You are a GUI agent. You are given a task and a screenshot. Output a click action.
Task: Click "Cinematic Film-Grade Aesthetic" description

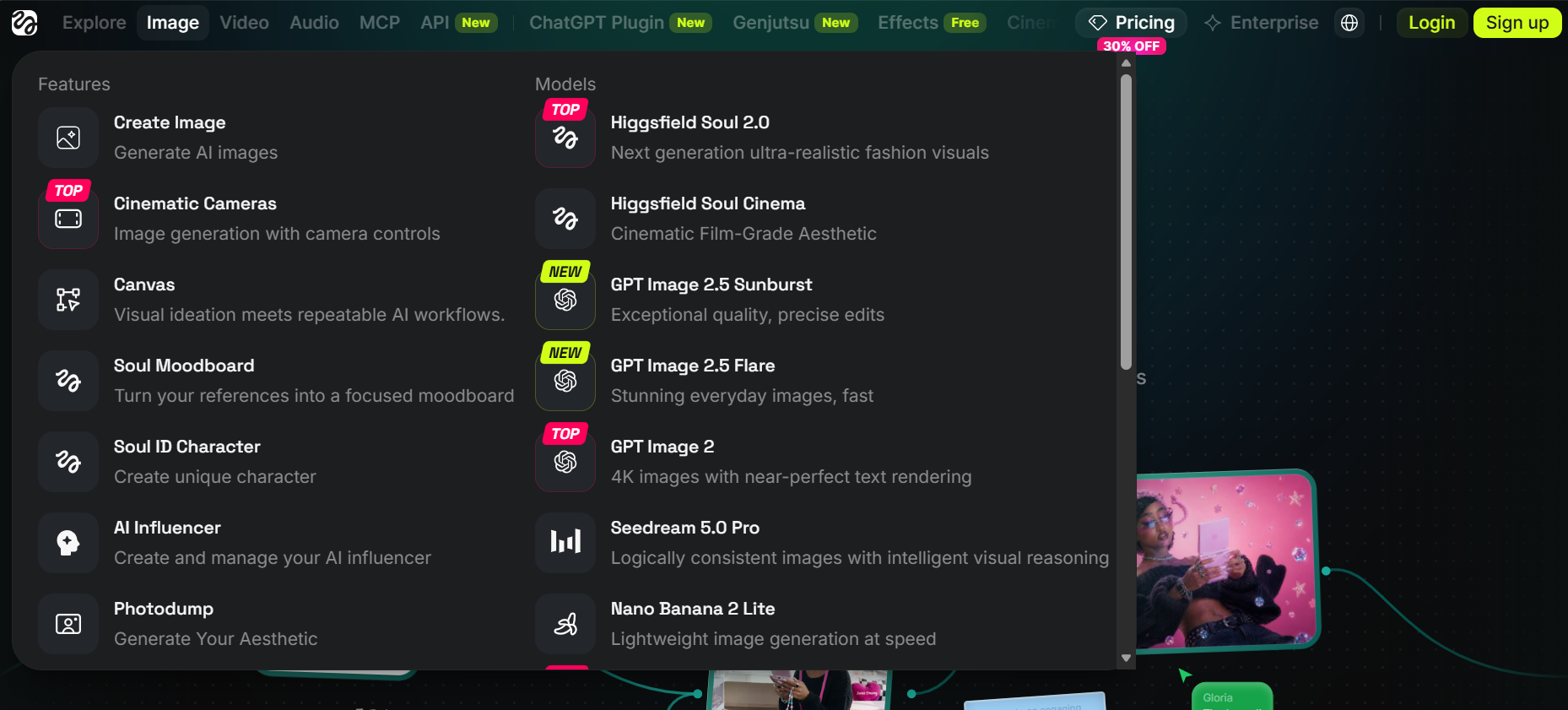743,234
